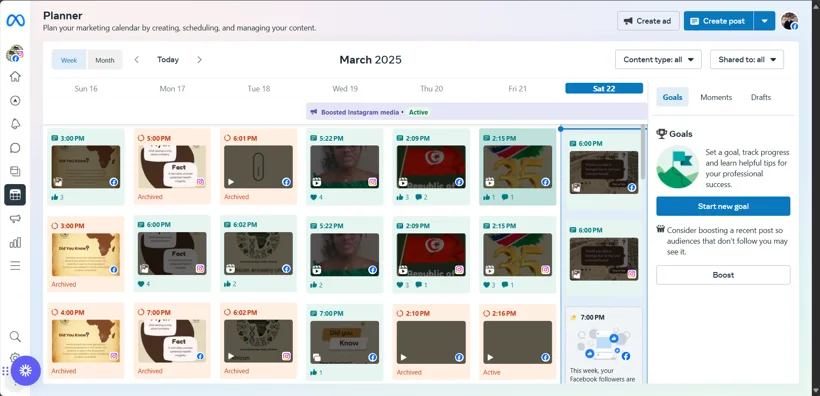820x396 pixels.
Task: Open Mon 6:00 PM Instagram post with 4 likes
Action: point(172,254)
